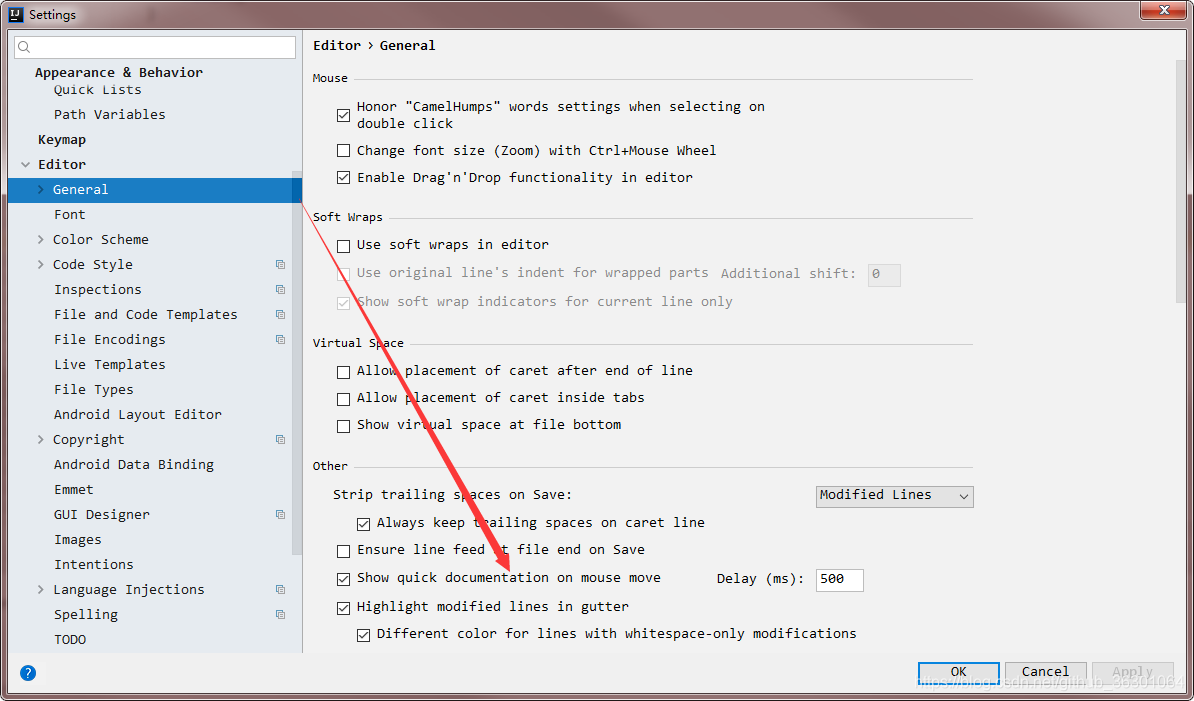The image size is (1194, 701).
Task: Enable Show virtual space at file bottom
Action: pos(343,426)
